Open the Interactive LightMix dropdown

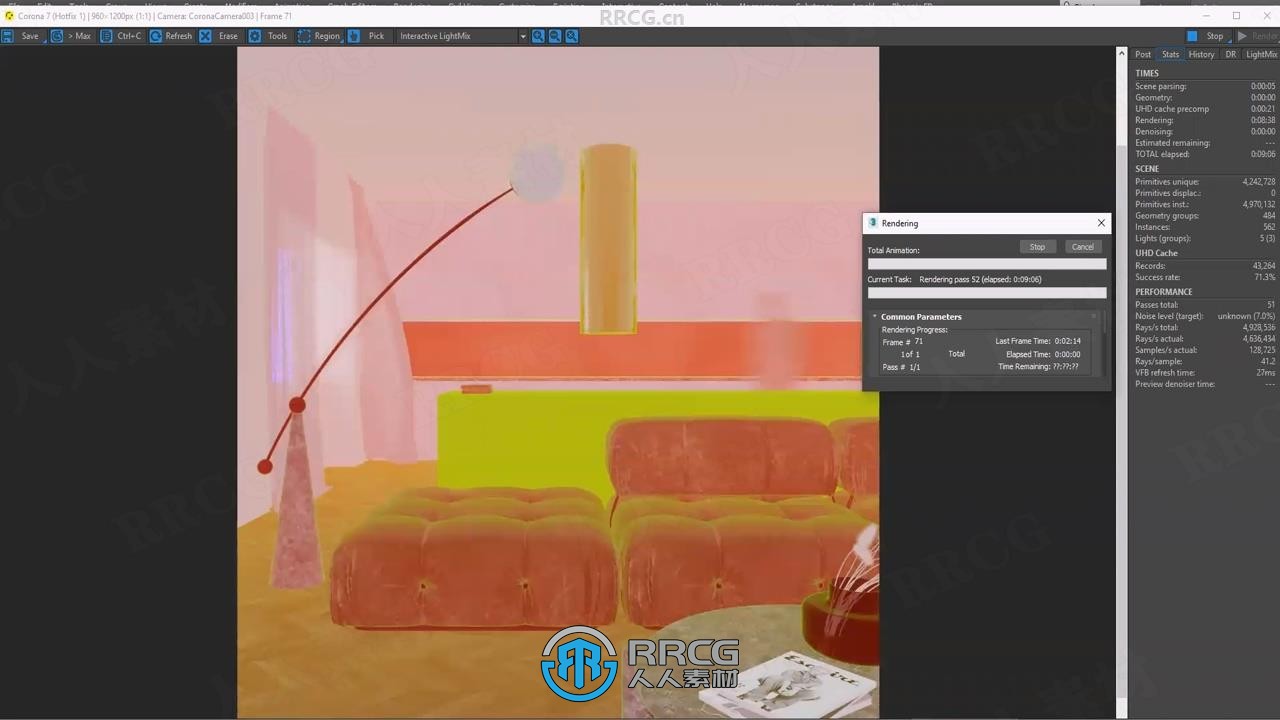pos(462,36)
